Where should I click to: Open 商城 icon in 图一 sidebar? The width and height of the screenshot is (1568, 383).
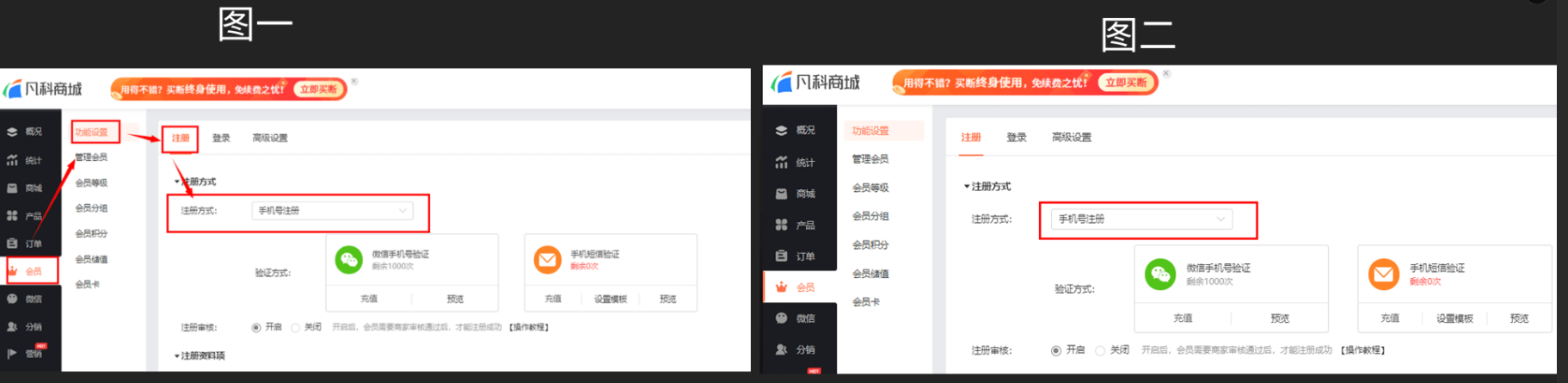tap(12, 188)
